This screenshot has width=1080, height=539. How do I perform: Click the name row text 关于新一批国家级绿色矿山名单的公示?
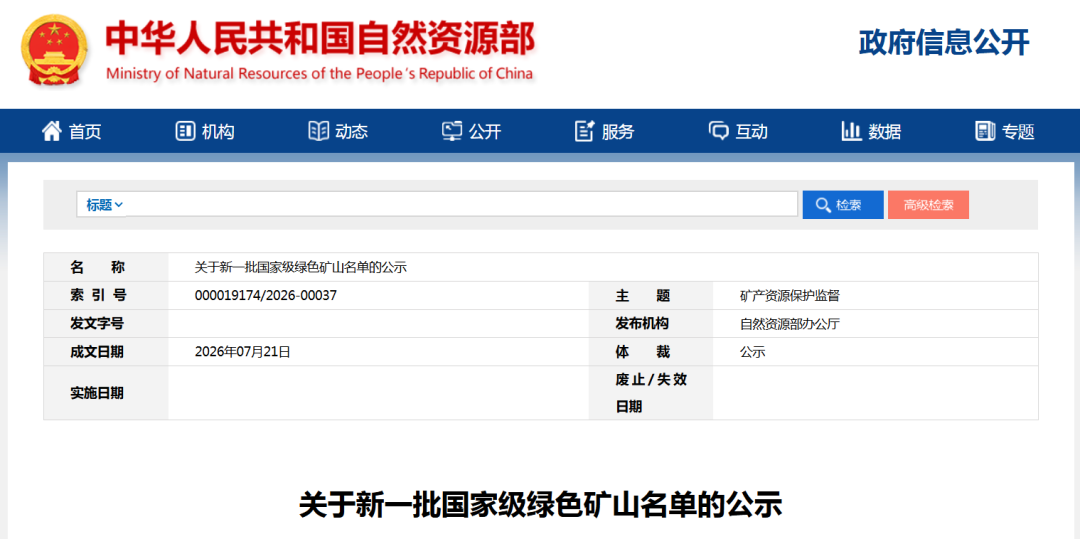(301, 267)
